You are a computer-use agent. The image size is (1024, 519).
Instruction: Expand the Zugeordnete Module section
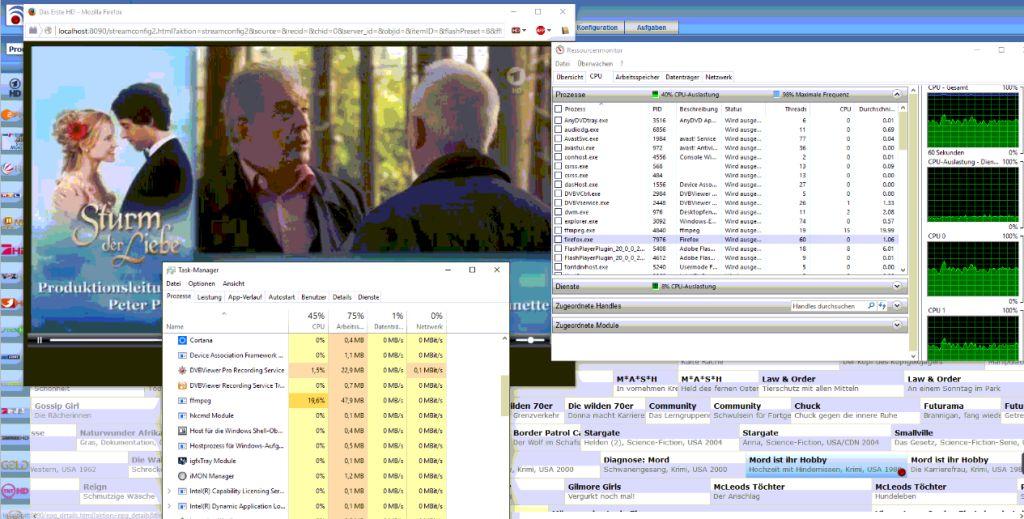897,326
